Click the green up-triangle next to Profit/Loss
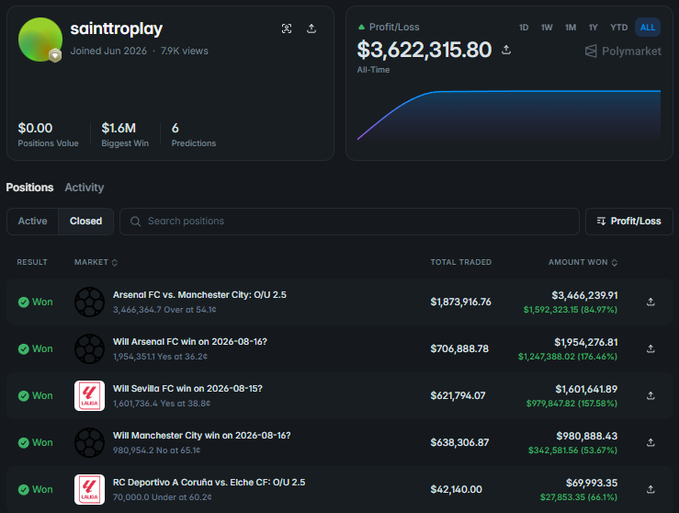The height and width of the screenshot is (513, 679). tap(361, 27)
